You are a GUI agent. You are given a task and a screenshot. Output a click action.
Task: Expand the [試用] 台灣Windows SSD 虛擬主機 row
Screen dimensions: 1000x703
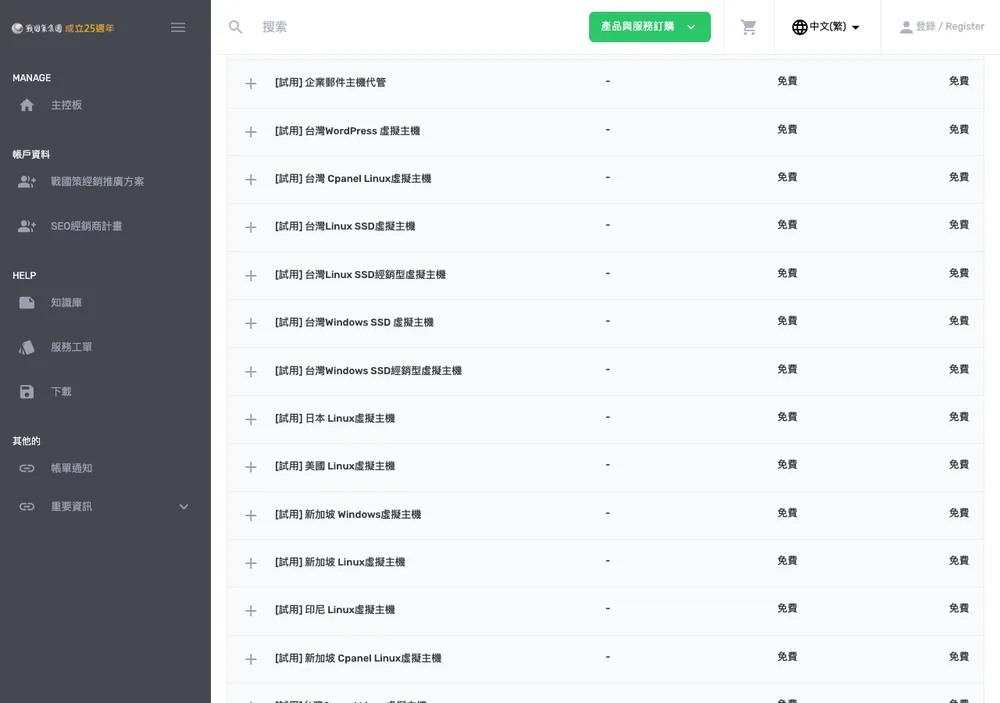pyautogui.click(x=251, y=323)
